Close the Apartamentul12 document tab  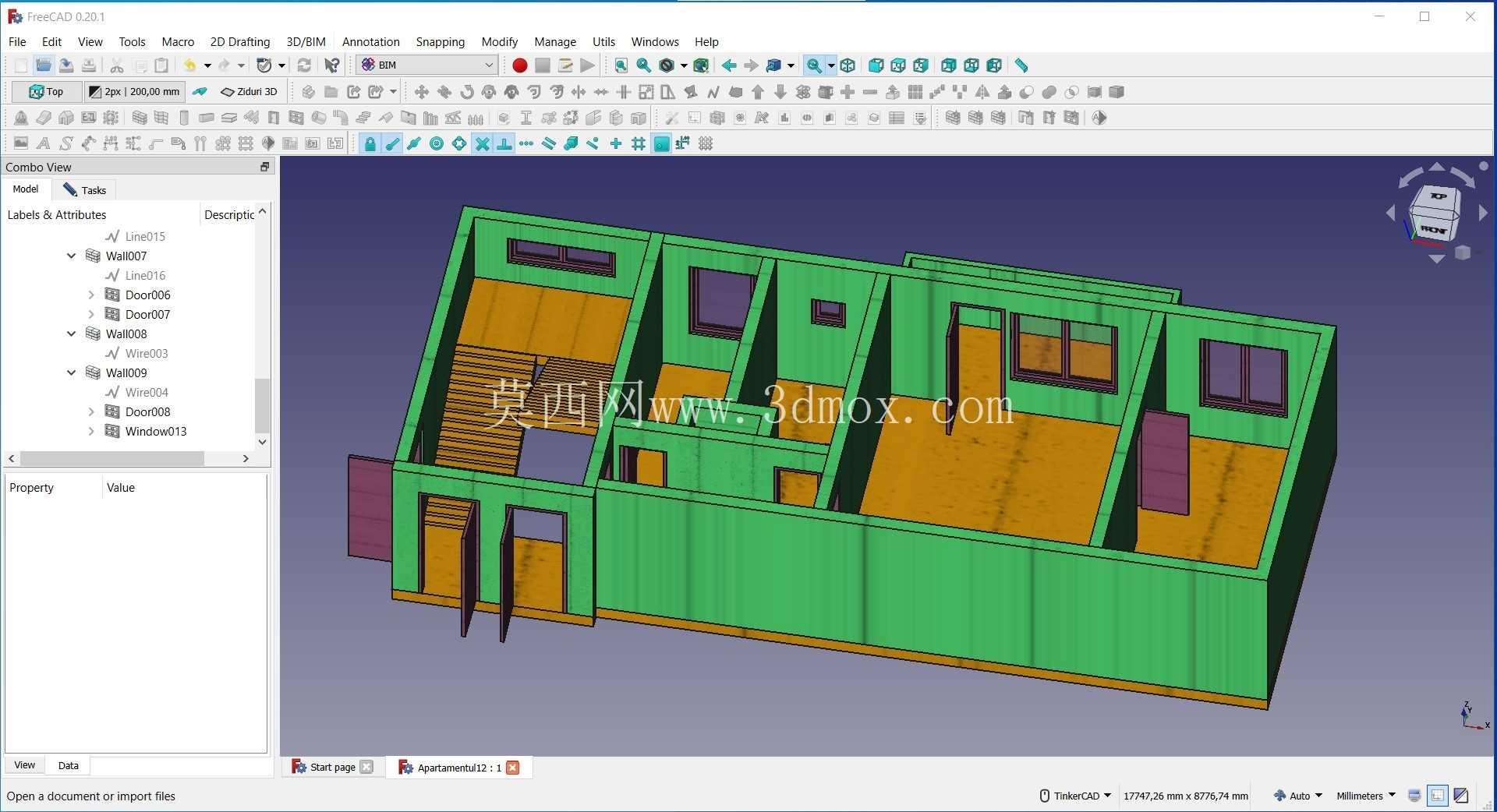512,768
